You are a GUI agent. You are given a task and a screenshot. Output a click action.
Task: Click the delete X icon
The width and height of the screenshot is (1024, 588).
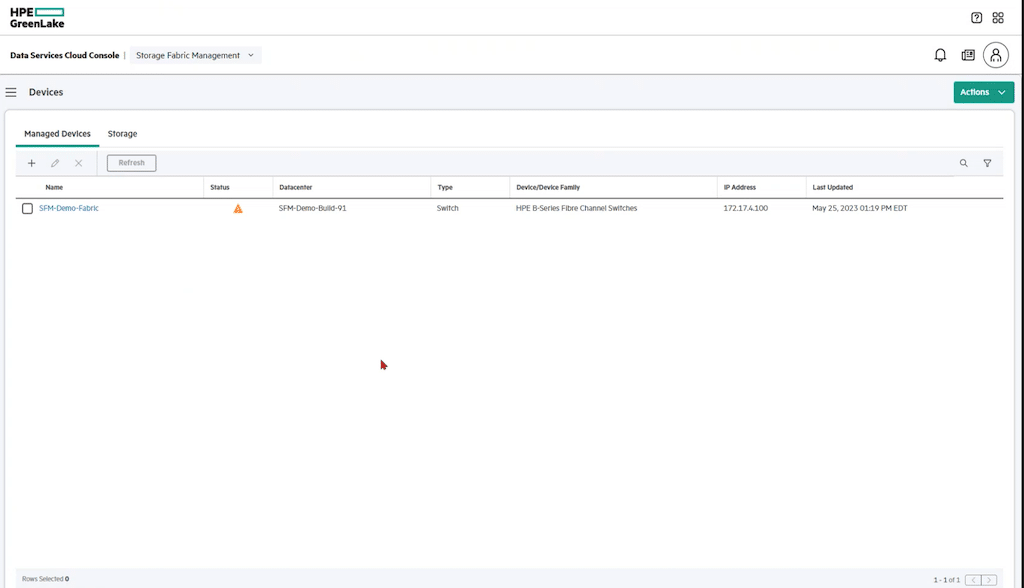tap(78, 163)
